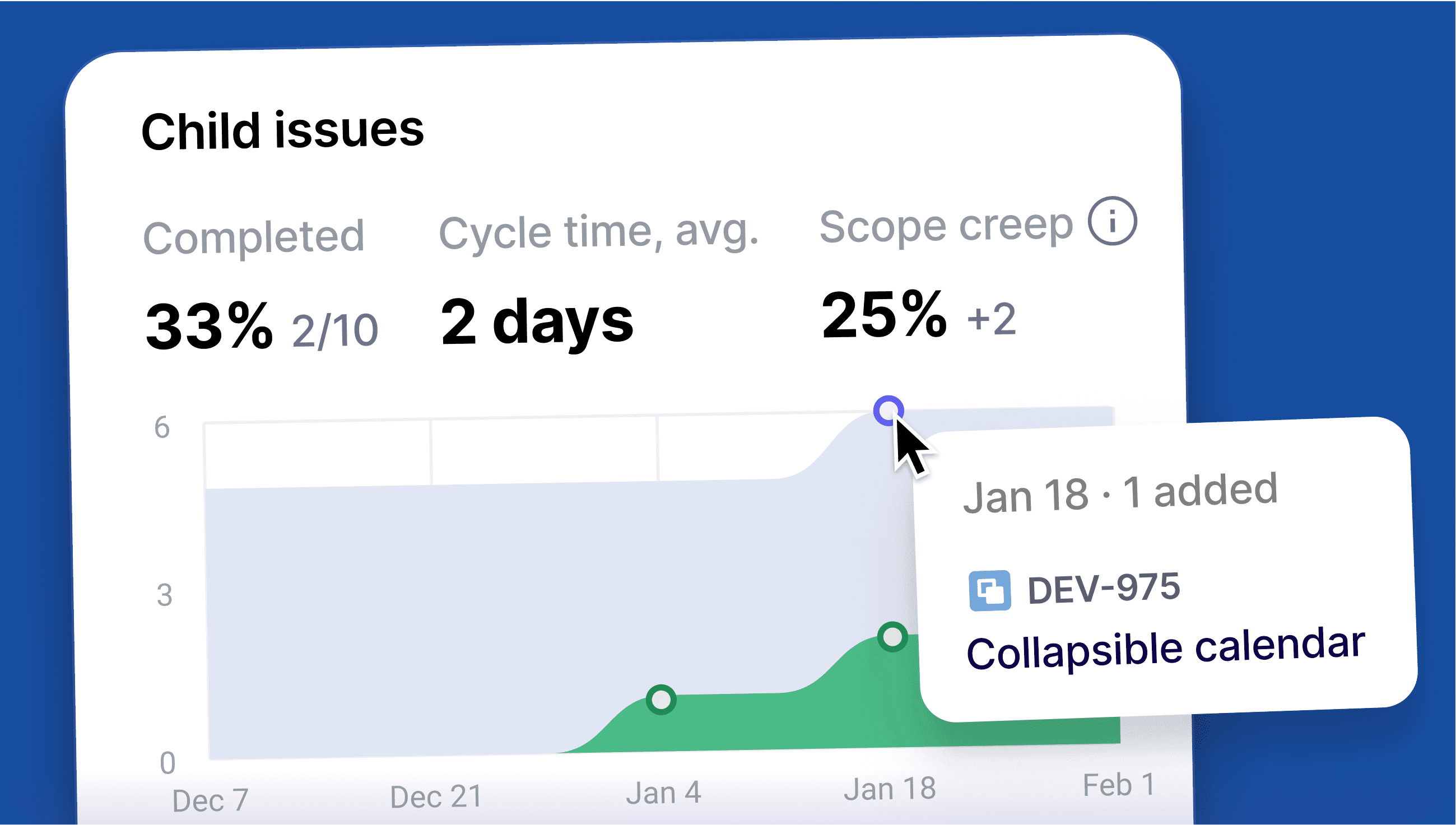1456x825 pixels.
Task: Select the 'Cycle time, avg.' label
Action: 598,232
